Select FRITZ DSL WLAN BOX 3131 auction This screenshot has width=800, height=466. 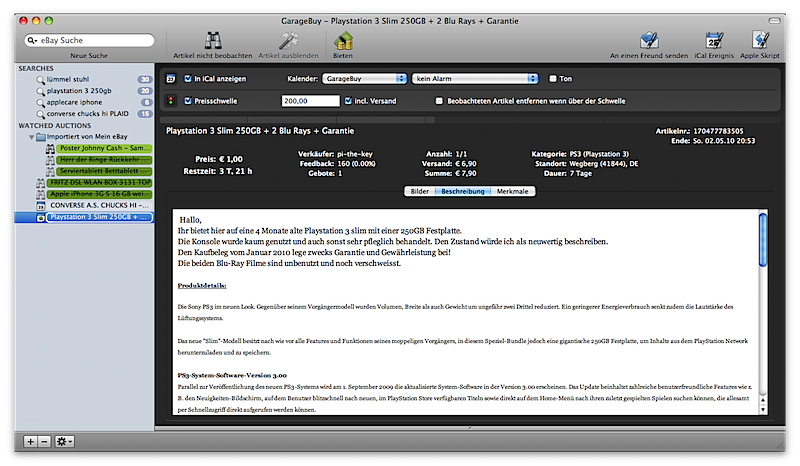point(99,183)
